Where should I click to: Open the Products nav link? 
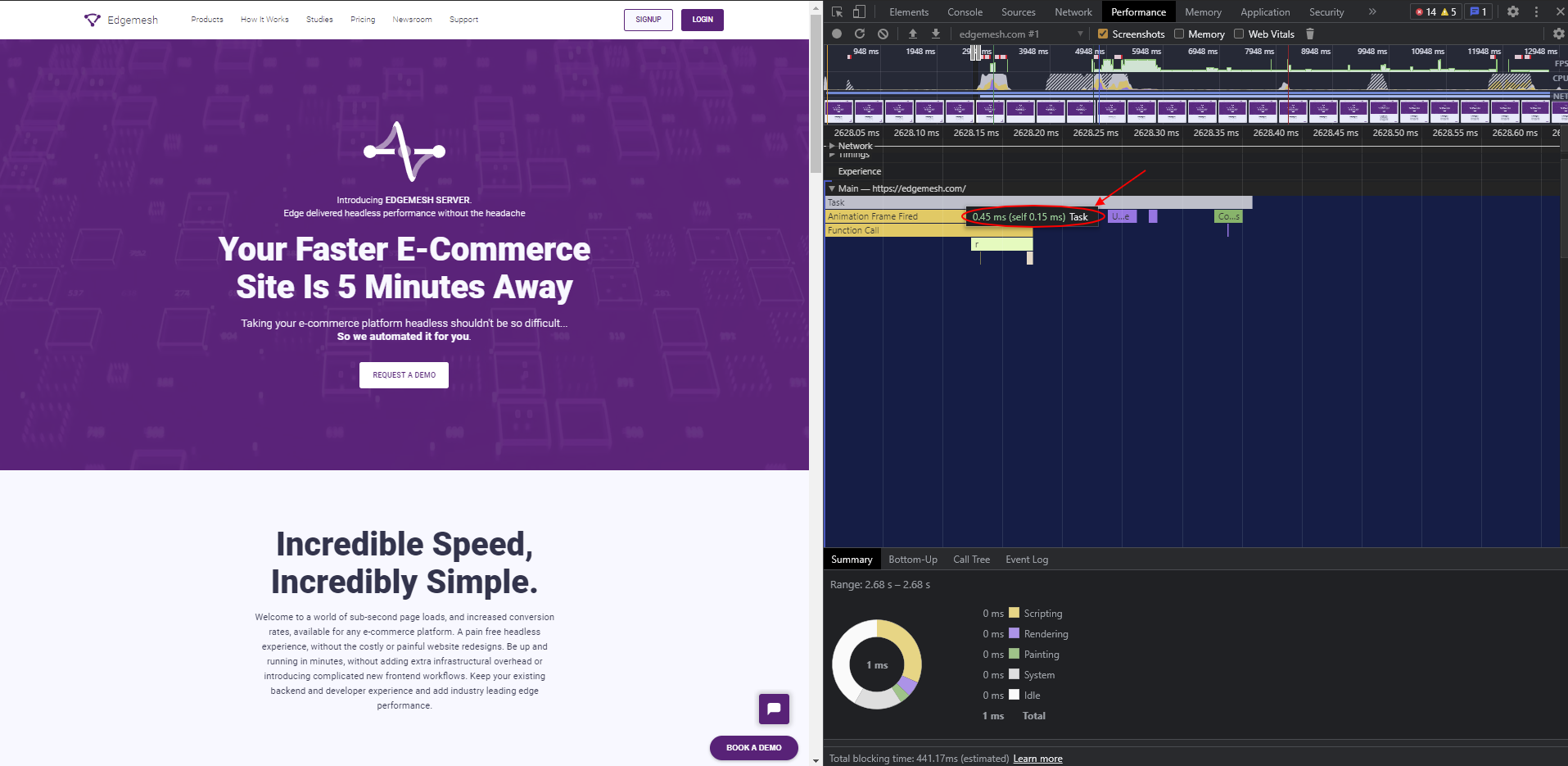point(207,20)
